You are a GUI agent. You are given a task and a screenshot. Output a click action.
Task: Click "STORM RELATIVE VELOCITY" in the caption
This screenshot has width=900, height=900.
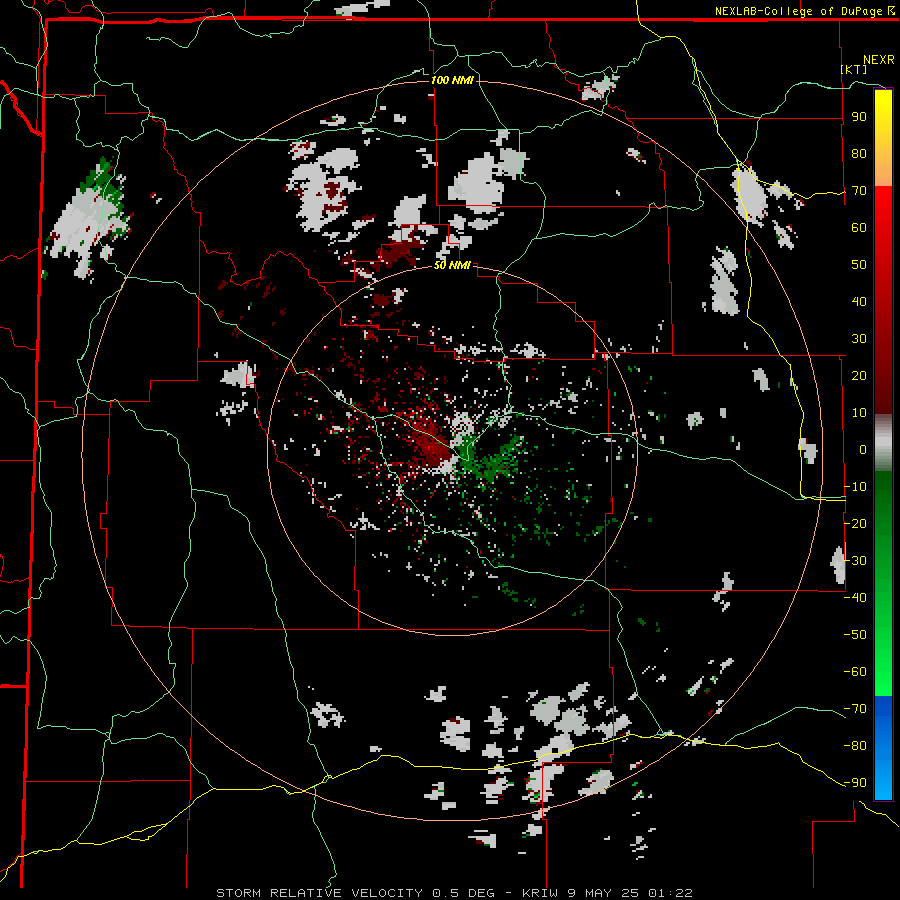tap(319, 893)
